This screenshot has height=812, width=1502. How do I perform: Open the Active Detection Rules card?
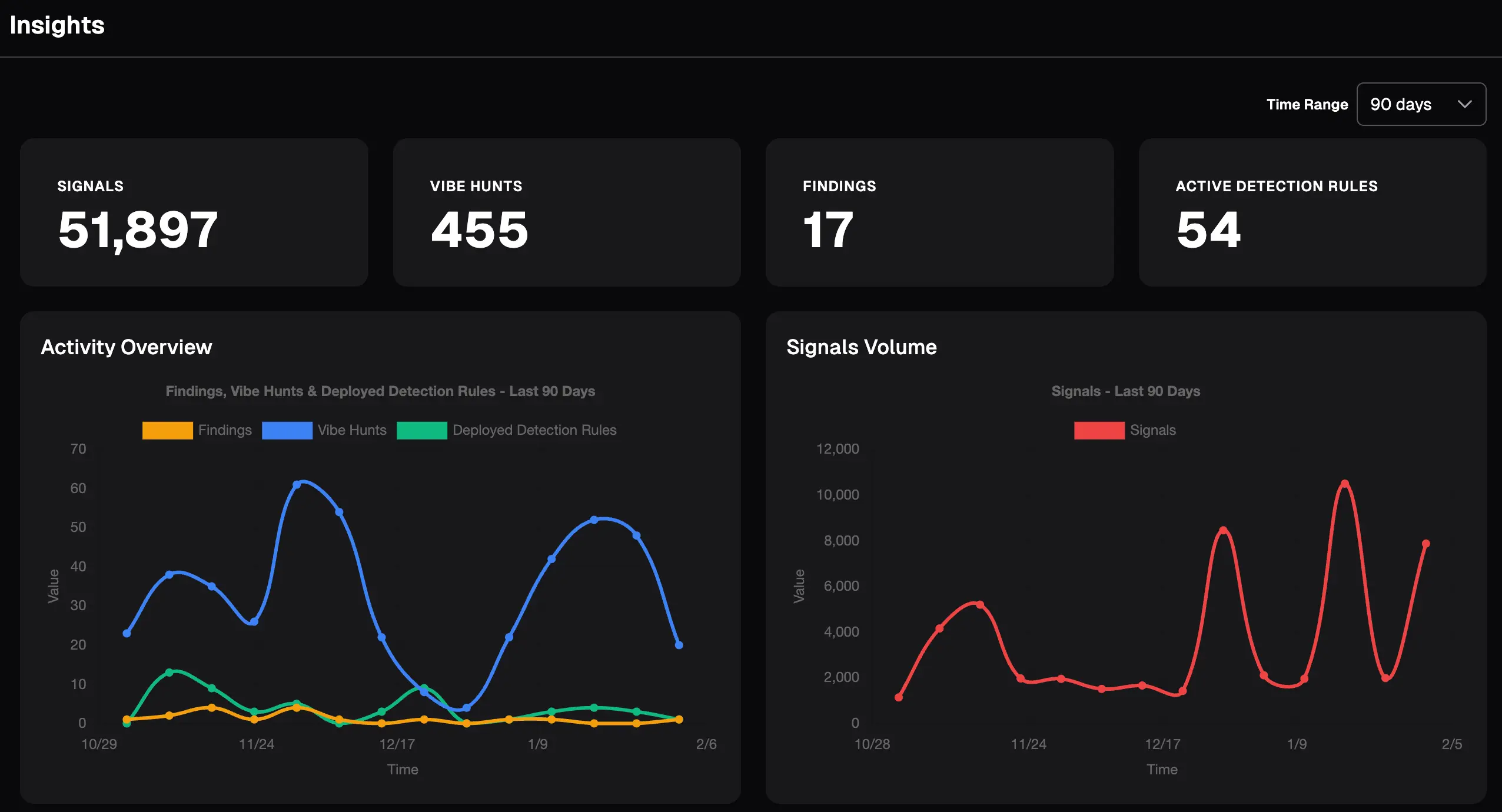coord(1312,212)
